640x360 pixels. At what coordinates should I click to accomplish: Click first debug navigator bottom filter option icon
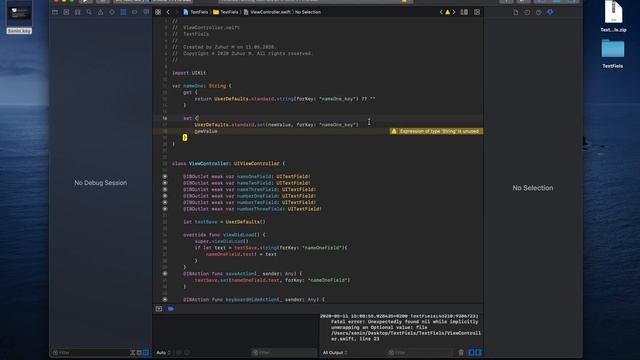(133, 352)
